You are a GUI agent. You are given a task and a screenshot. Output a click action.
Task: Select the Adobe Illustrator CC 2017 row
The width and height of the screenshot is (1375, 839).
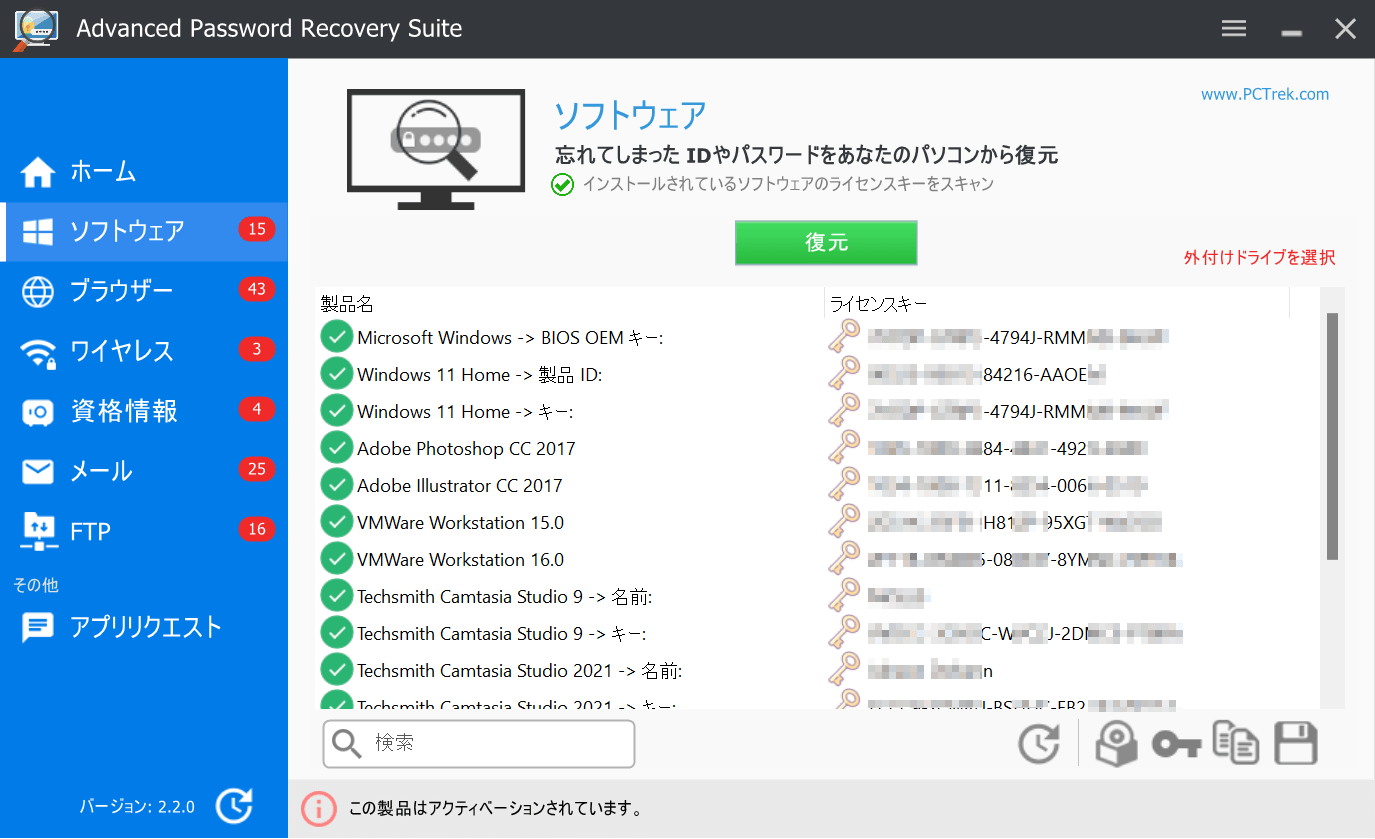point(817,486)
